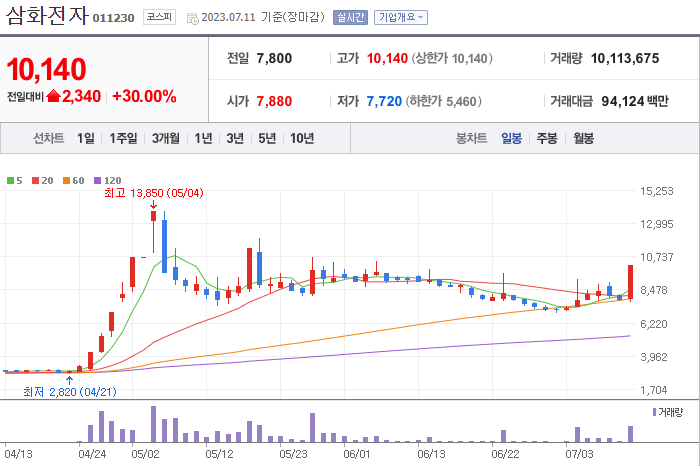
Task: Click the 삼화전자 stock name title
Action: point(47,15)
